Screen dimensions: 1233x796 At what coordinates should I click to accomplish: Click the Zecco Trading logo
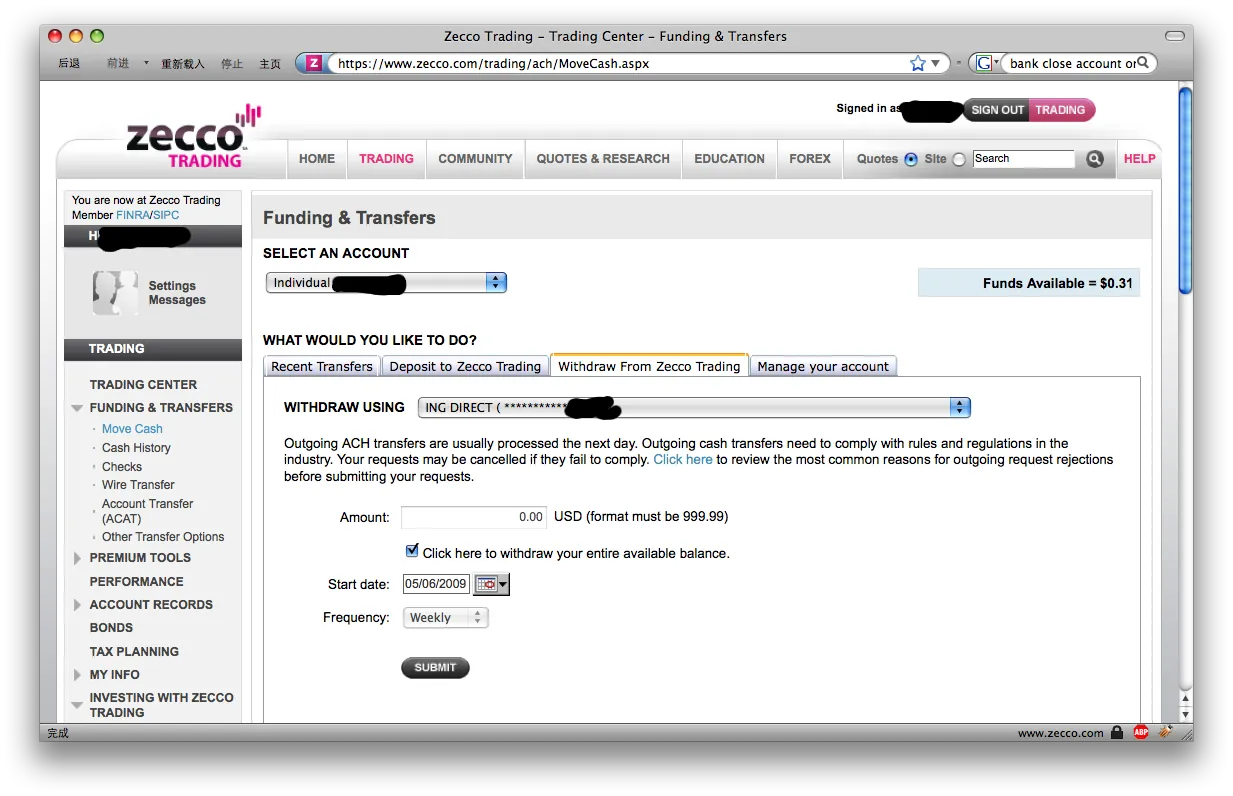[193, 138]
